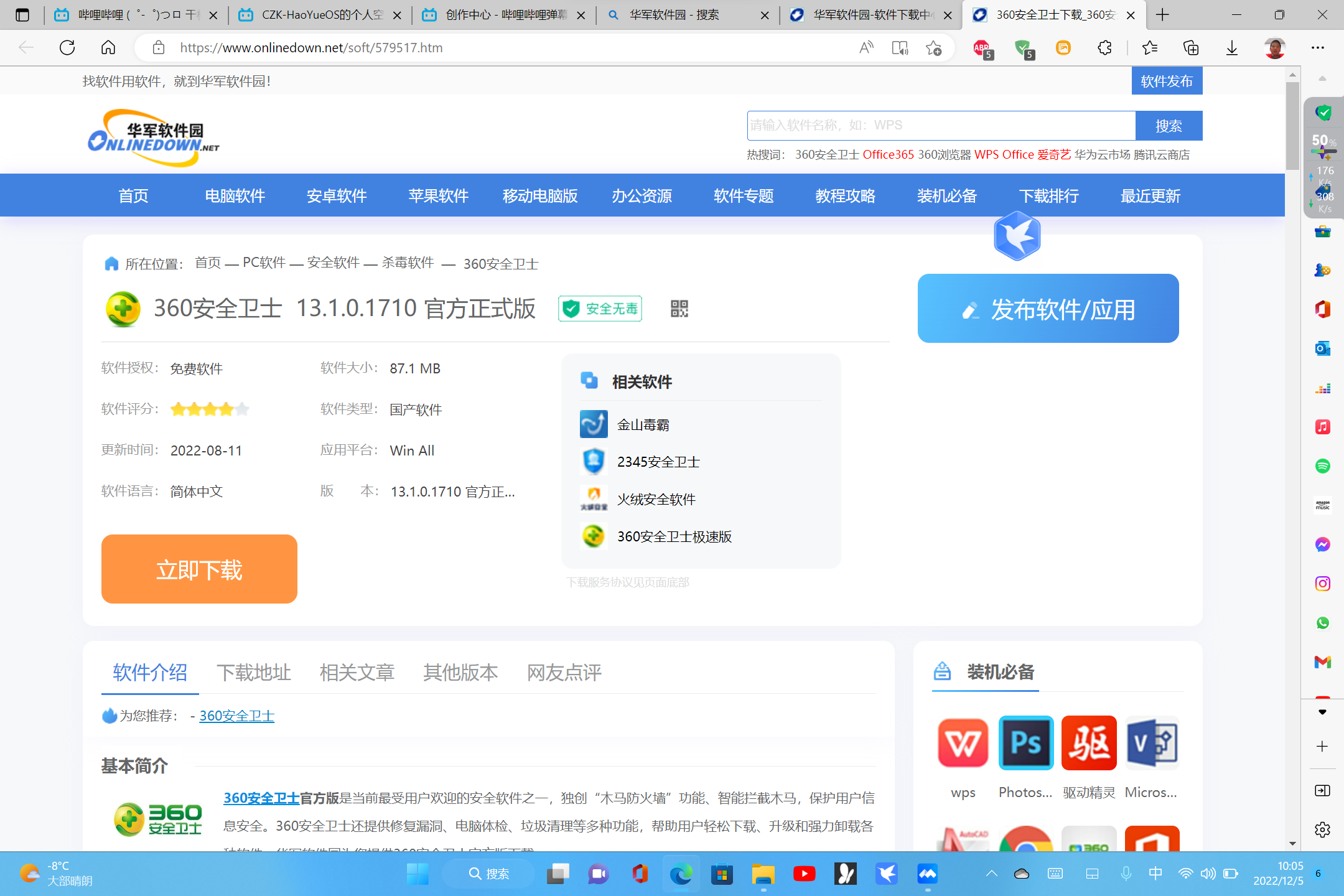
Task: Click the browser address bar URL
Action: click(x=311, y=48)
